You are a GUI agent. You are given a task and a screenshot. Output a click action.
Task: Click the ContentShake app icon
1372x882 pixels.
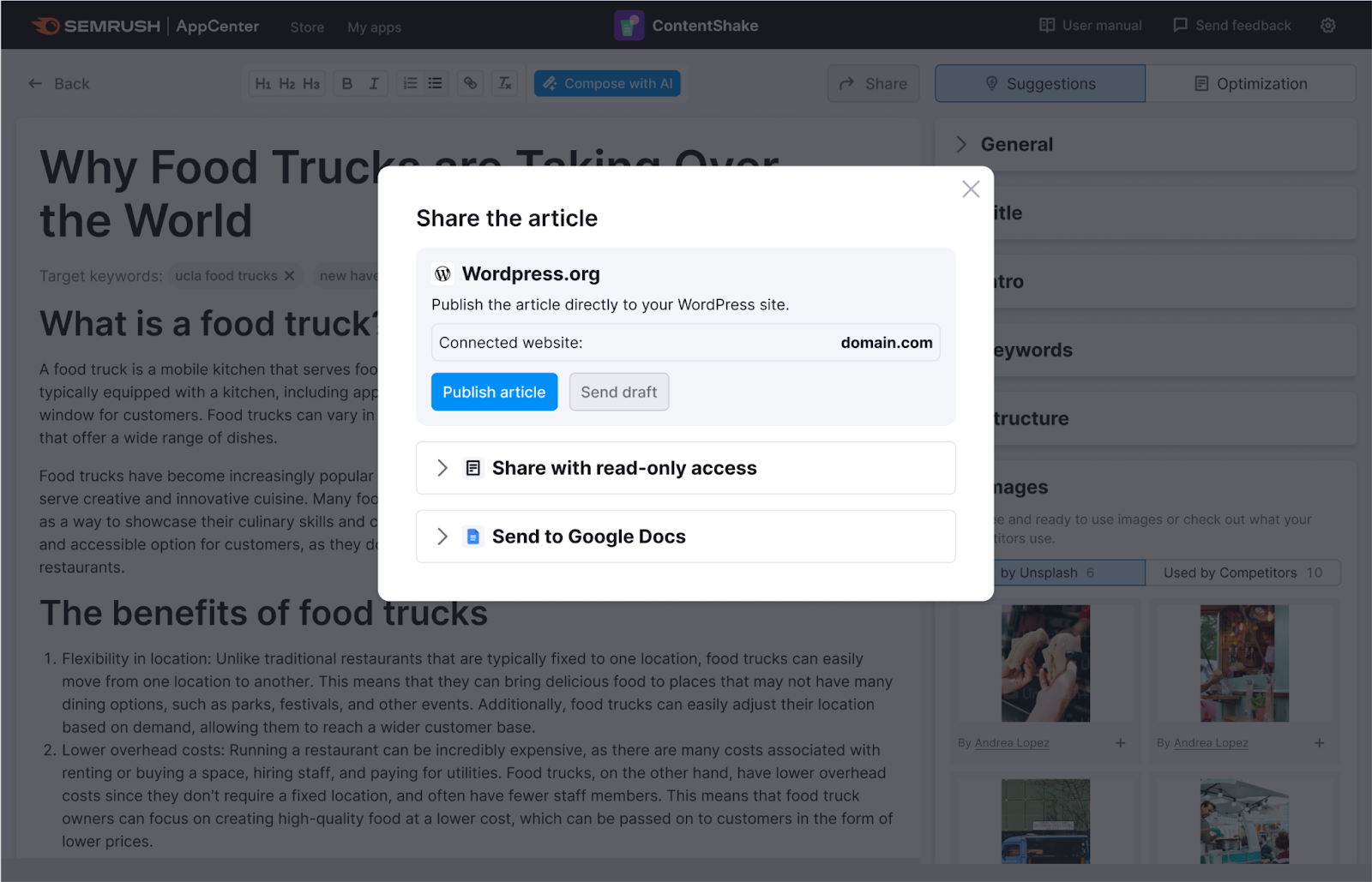point(629,26)
